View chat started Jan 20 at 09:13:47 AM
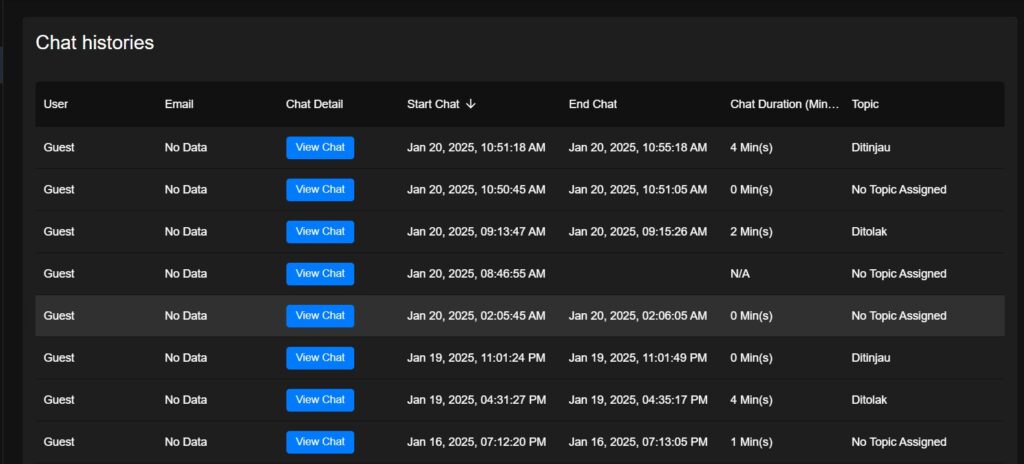The image size is (1024, 464). tap(320, 232)
